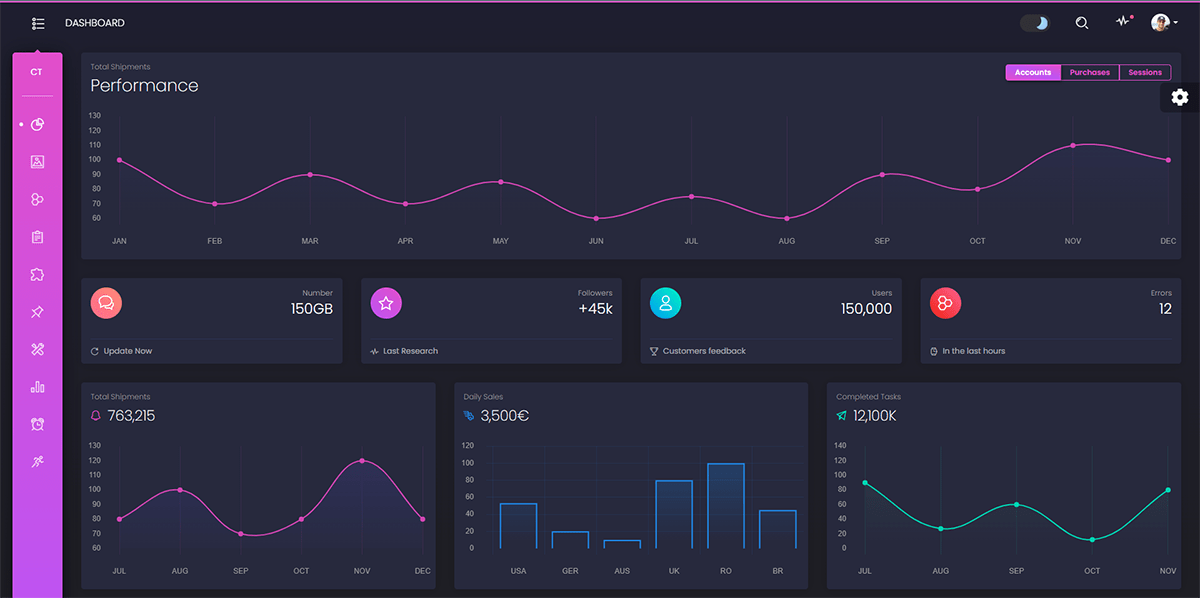This screenshot has width=1200, height=598.
Task: Switch to the Accounts view
Action: (1033, 72)
